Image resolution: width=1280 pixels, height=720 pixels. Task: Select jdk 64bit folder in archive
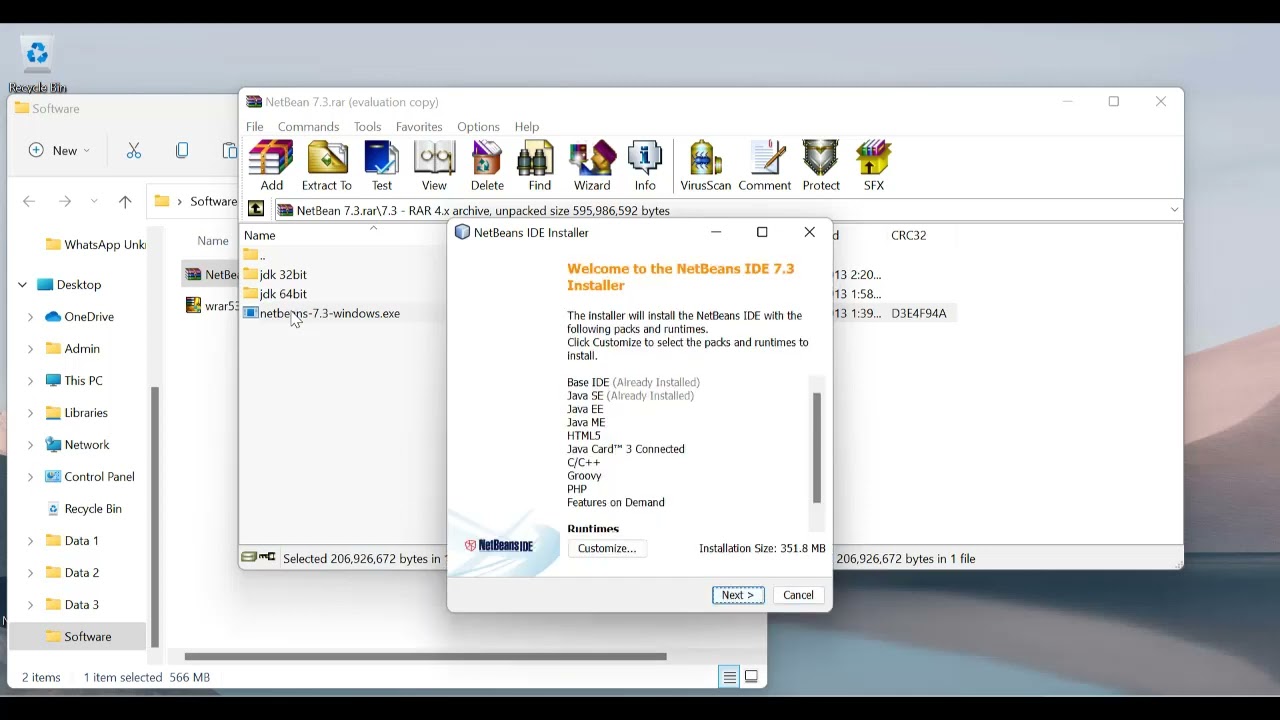(275, 294)
